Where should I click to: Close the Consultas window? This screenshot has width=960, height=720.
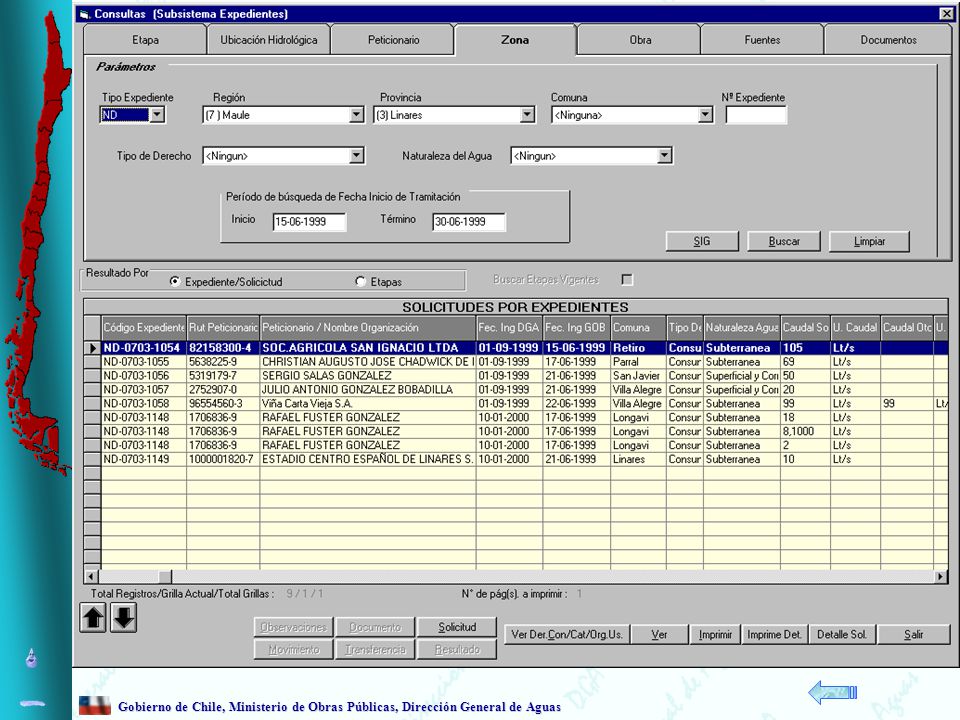click(946, 13)
